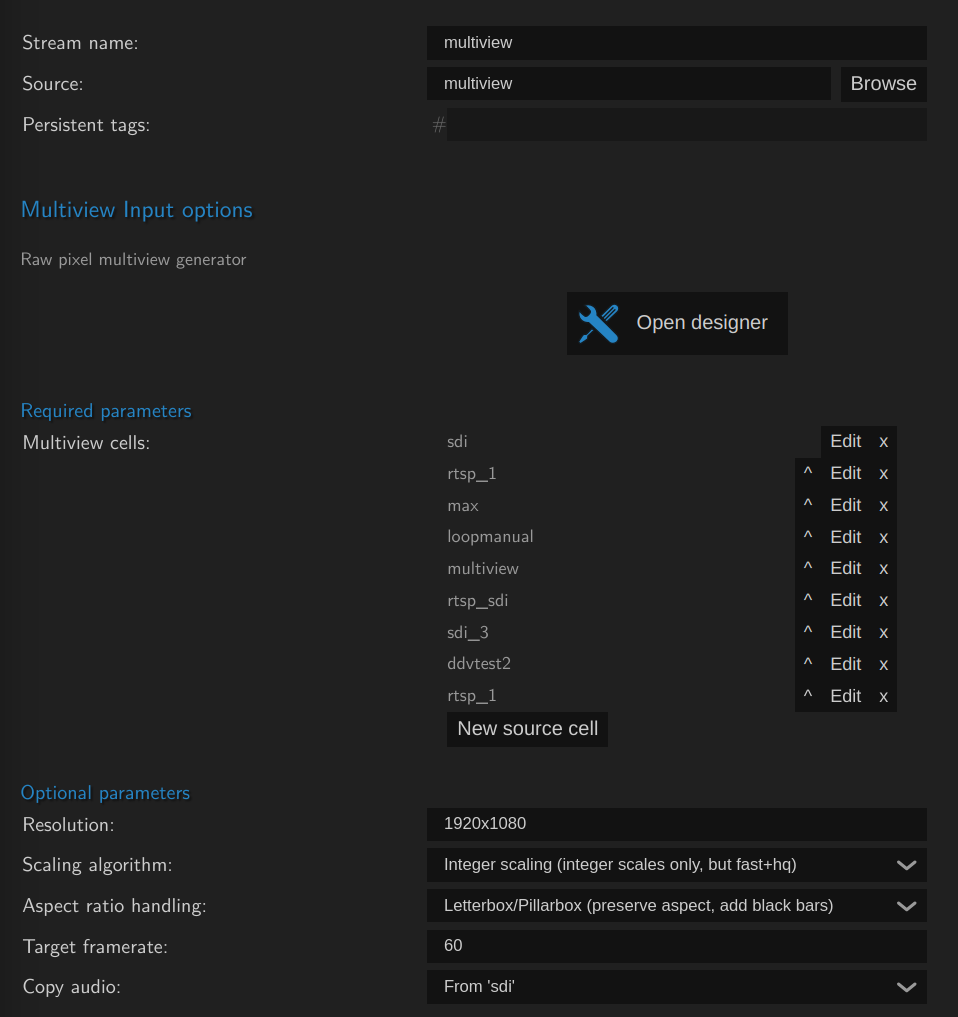Move the loopmanual cell up
The height and width of the screenshot is (1017, 958).
808,537
